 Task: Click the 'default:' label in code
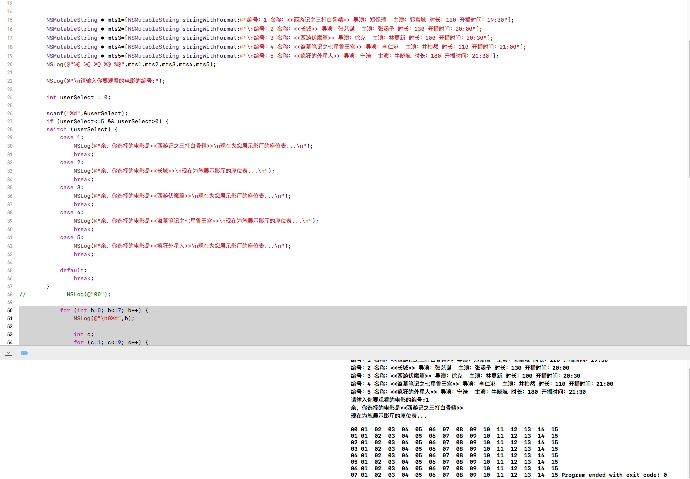[73, 271]
